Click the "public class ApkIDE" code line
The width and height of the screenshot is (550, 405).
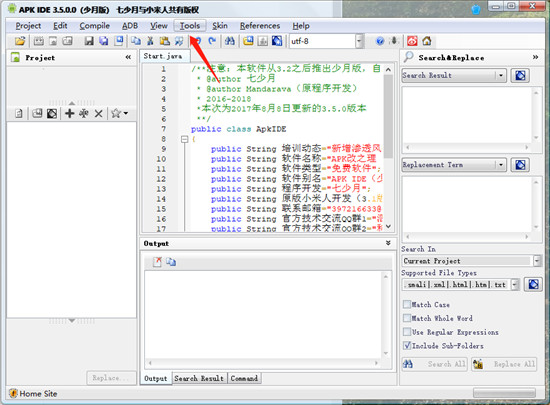click(x=239, y=129)
